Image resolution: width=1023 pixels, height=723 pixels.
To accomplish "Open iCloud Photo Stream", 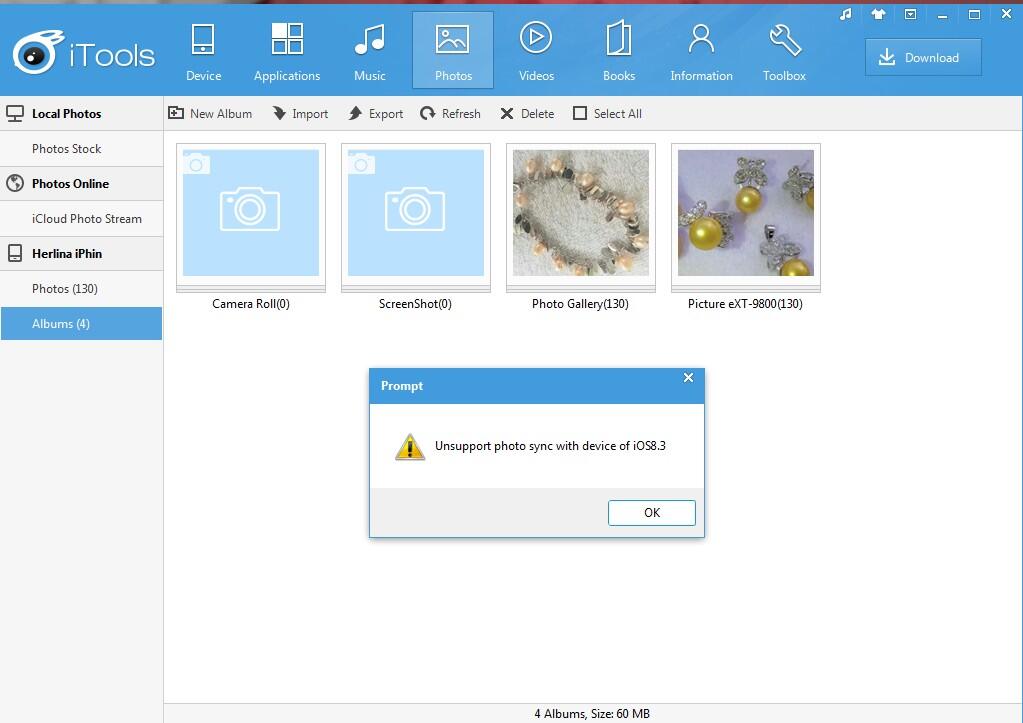I will coord(82,219).
